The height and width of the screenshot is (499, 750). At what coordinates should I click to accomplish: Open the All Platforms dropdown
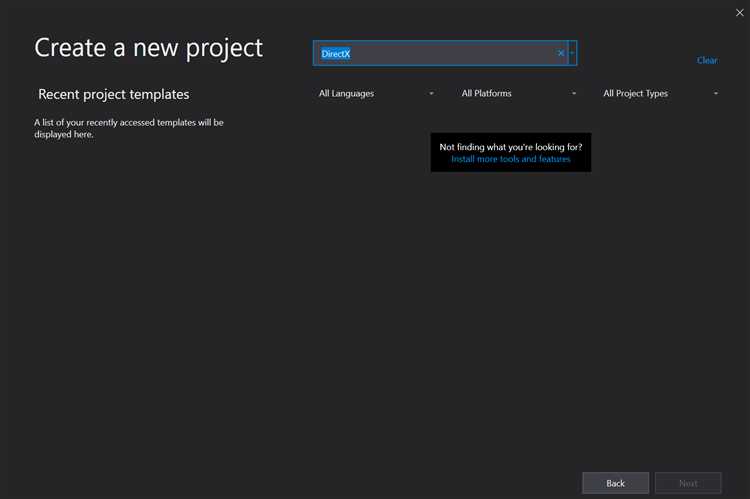tap(518, 93)
